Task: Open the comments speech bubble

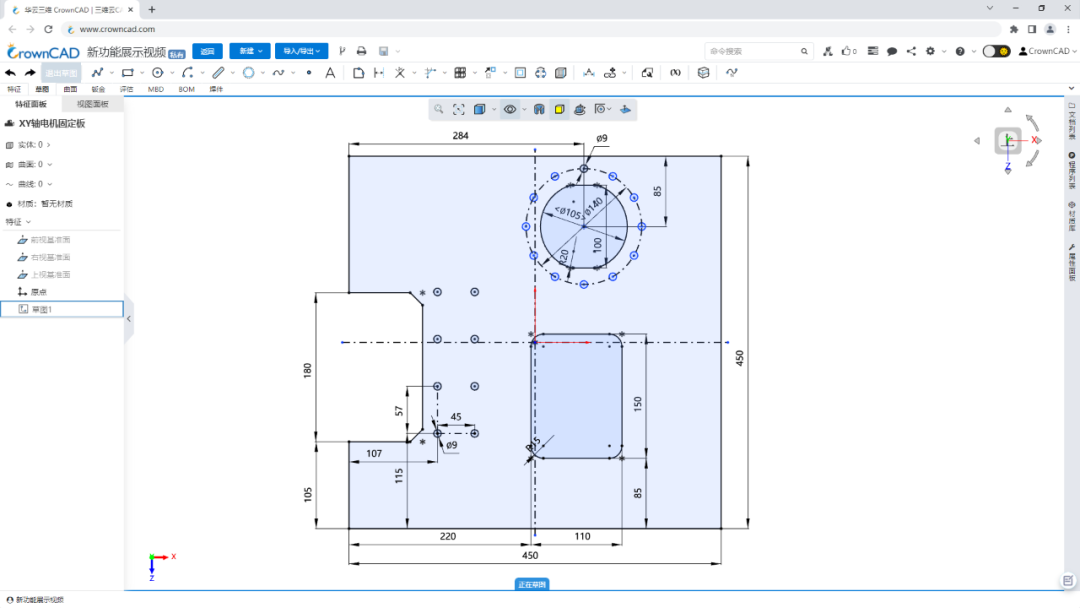Action: pos(892,51)
